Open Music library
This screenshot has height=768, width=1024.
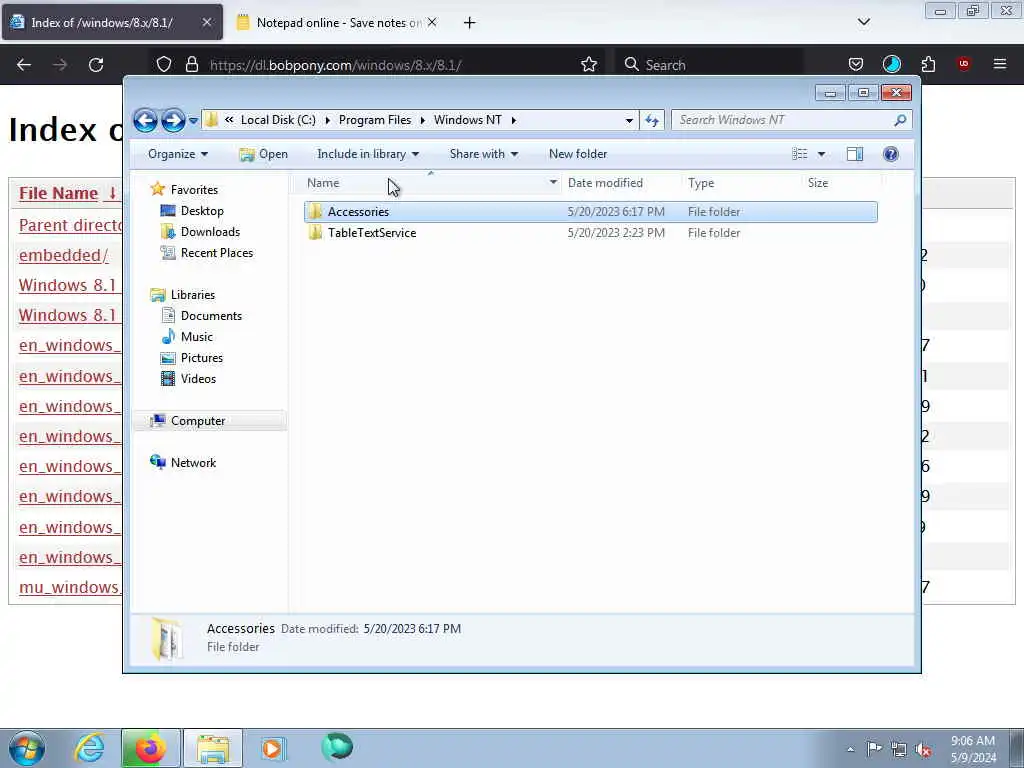(x=196, y=337)
